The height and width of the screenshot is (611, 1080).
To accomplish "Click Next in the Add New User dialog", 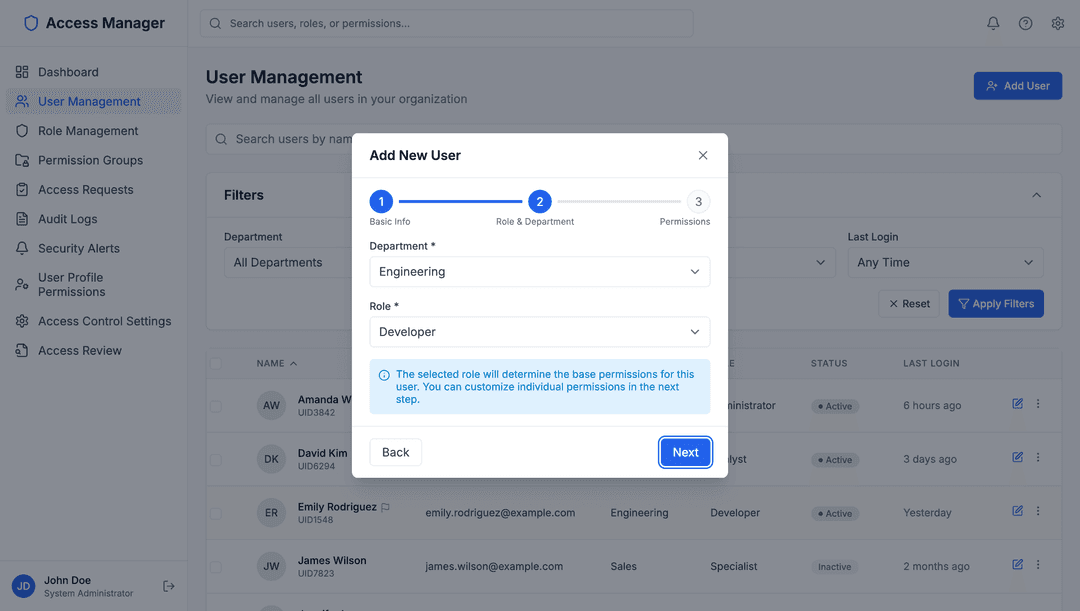I will tap(685, 452).
